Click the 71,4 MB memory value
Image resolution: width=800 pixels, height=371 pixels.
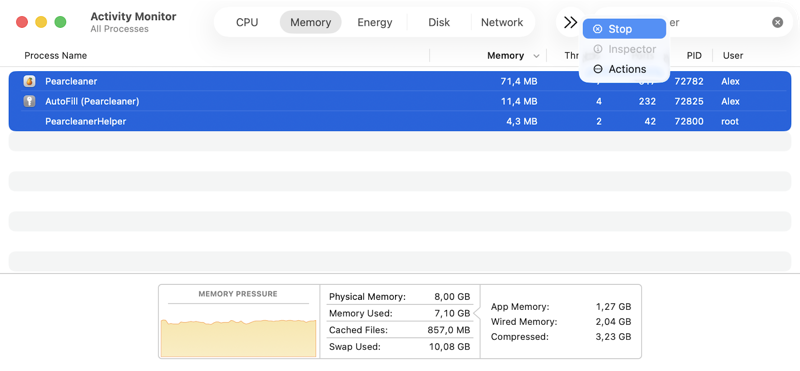(518, 81)
